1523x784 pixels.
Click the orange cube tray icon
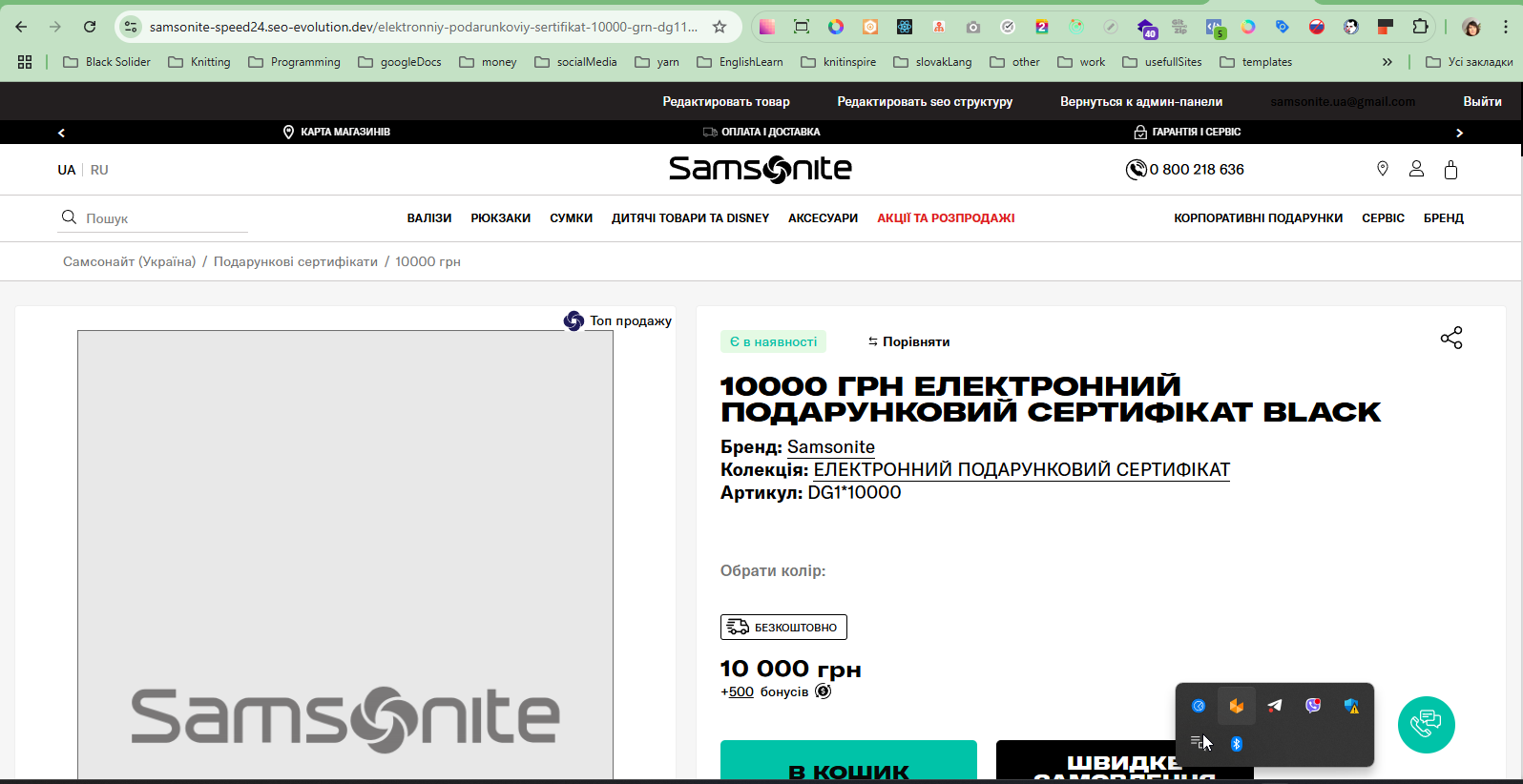pyautogui.click(x=1237, y=706)
